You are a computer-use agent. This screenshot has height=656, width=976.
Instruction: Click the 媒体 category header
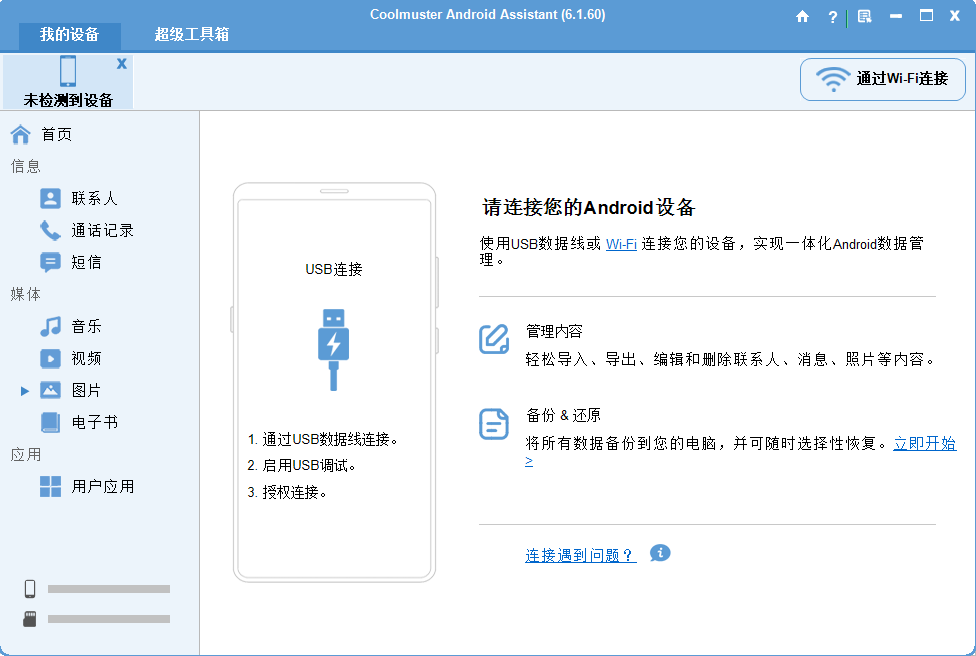(26, 294)
